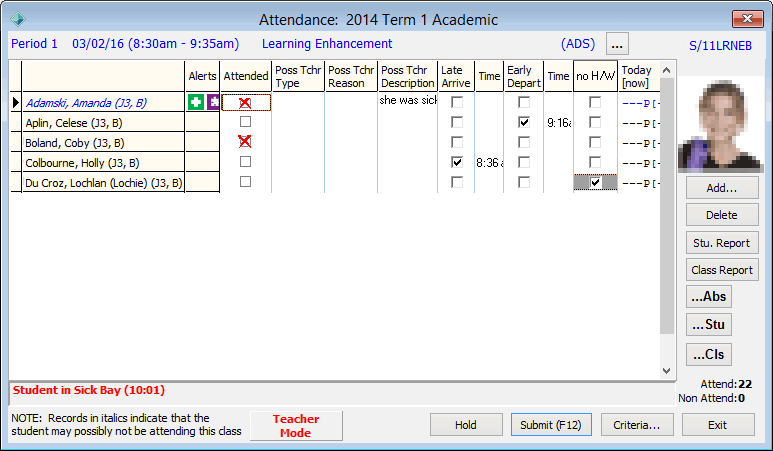The image size is (773, 451).
Task: Select student row Aplin, Celese (J3, B)
Action: (x=103, y=123)
